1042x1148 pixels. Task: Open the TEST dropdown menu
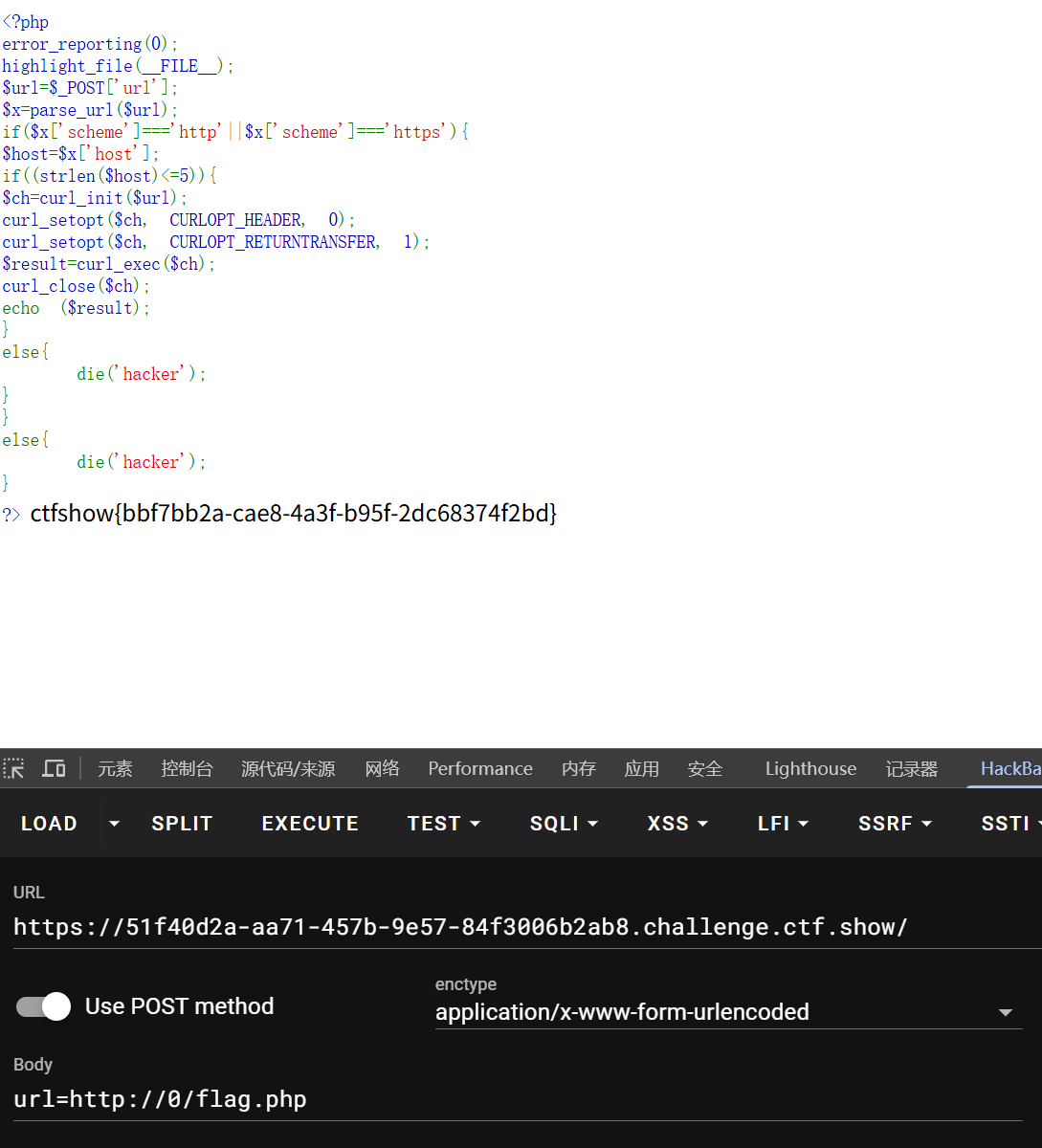(x=443, y=824)
